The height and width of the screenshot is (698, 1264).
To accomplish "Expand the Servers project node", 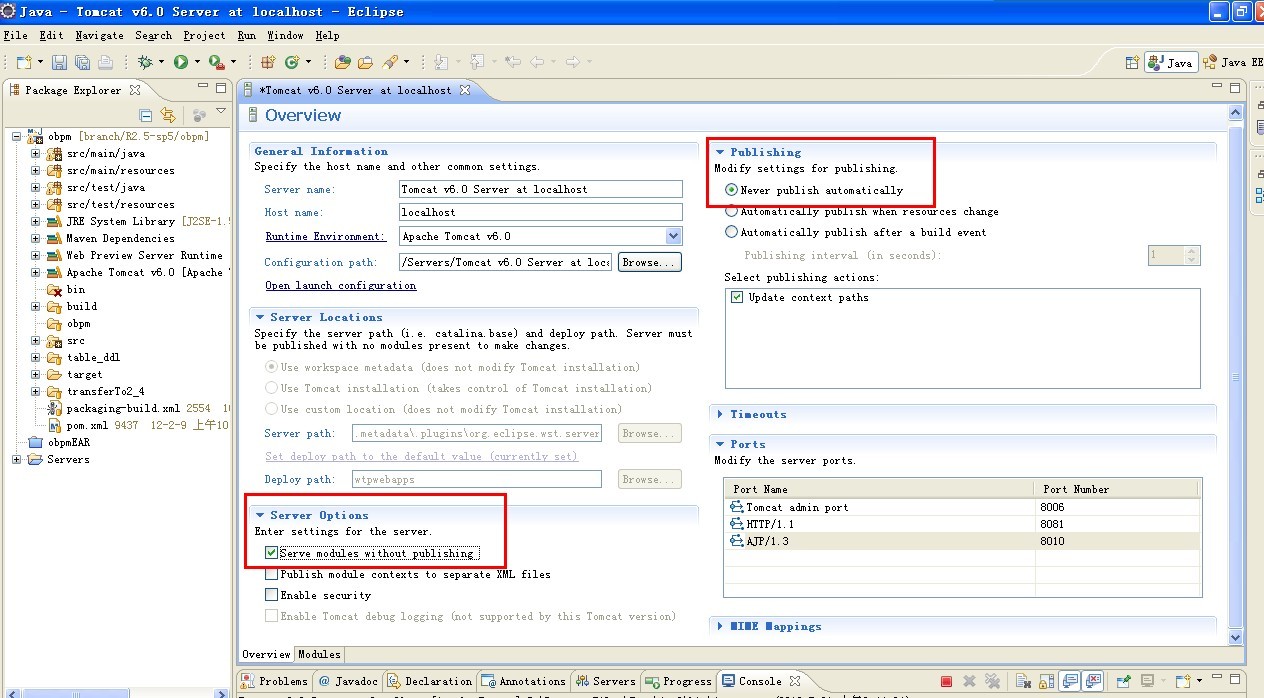I will 16,460.
